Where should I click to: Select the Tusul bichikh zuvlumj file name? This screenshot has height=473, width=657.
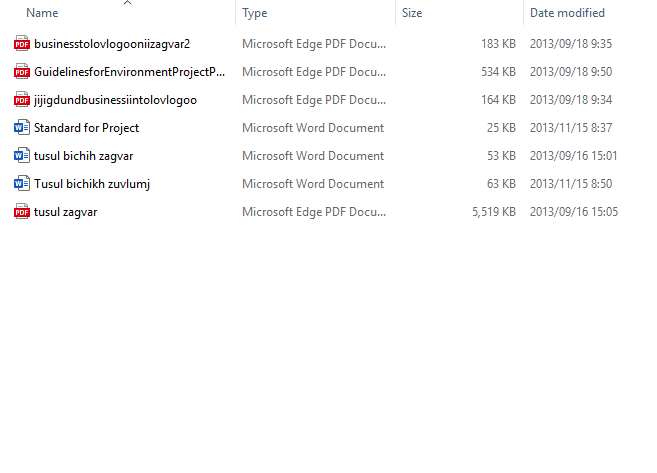tap(91, 184)
